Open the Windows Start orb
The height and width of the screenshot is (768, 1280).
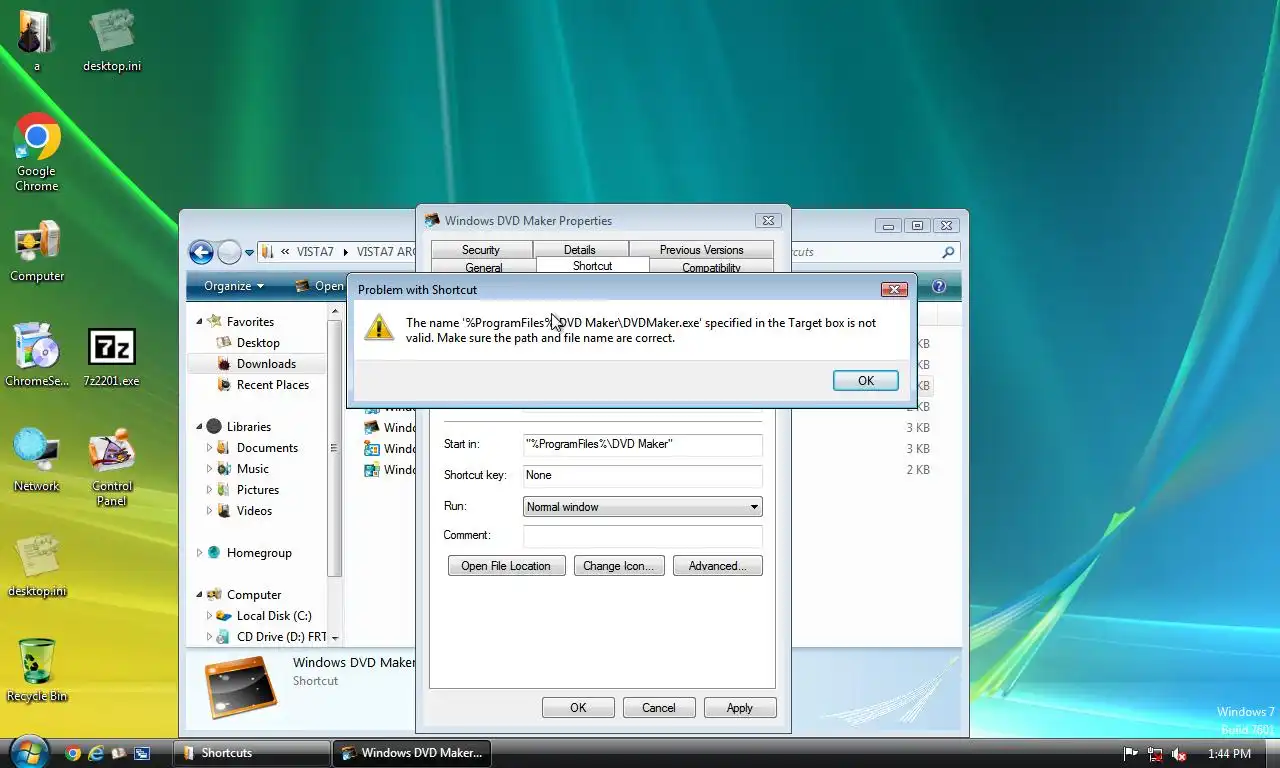(28, 752)
